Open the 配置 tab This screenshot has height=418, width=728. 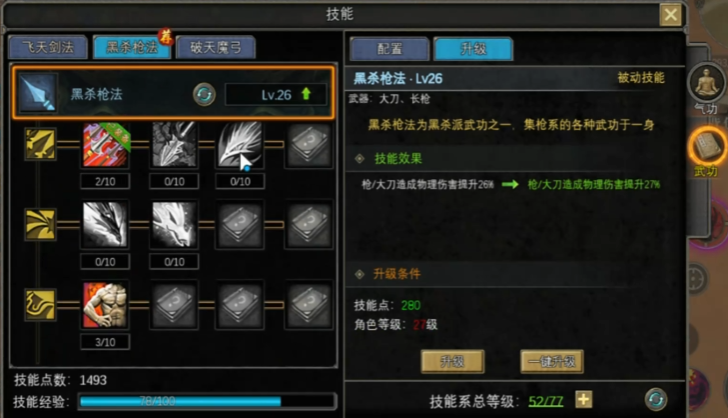(x=390, y=49)
